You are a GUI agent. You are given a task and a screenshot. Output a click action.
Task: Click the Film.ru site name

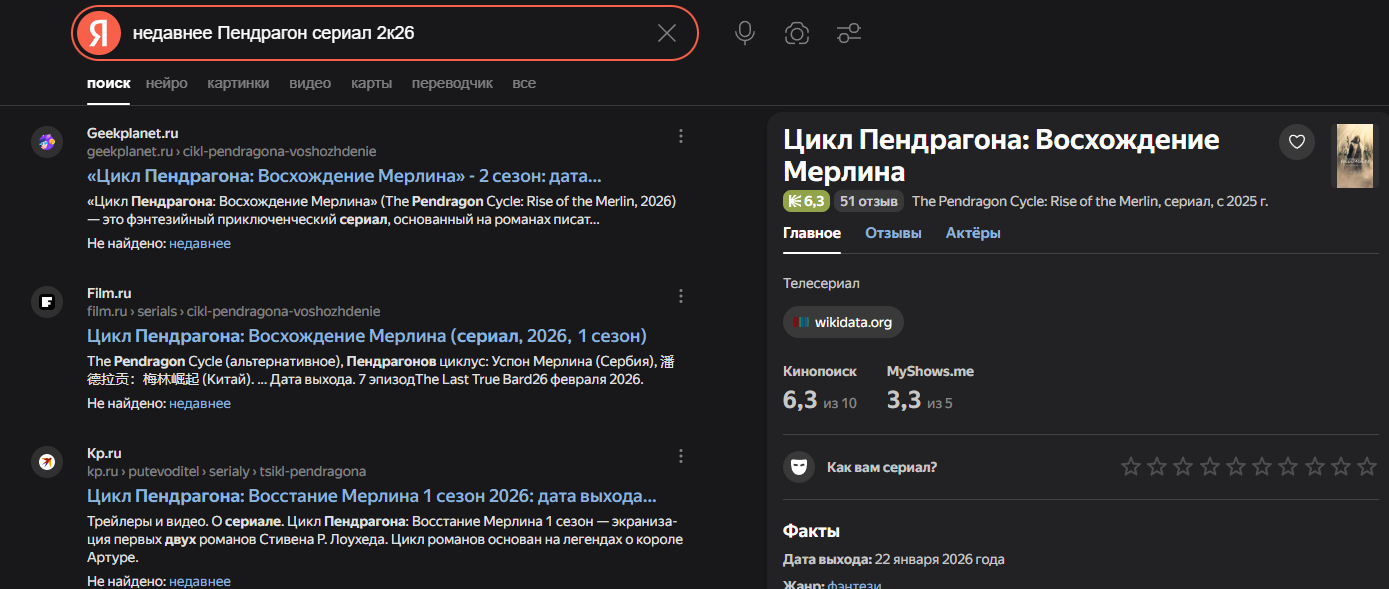click(109, 293)
